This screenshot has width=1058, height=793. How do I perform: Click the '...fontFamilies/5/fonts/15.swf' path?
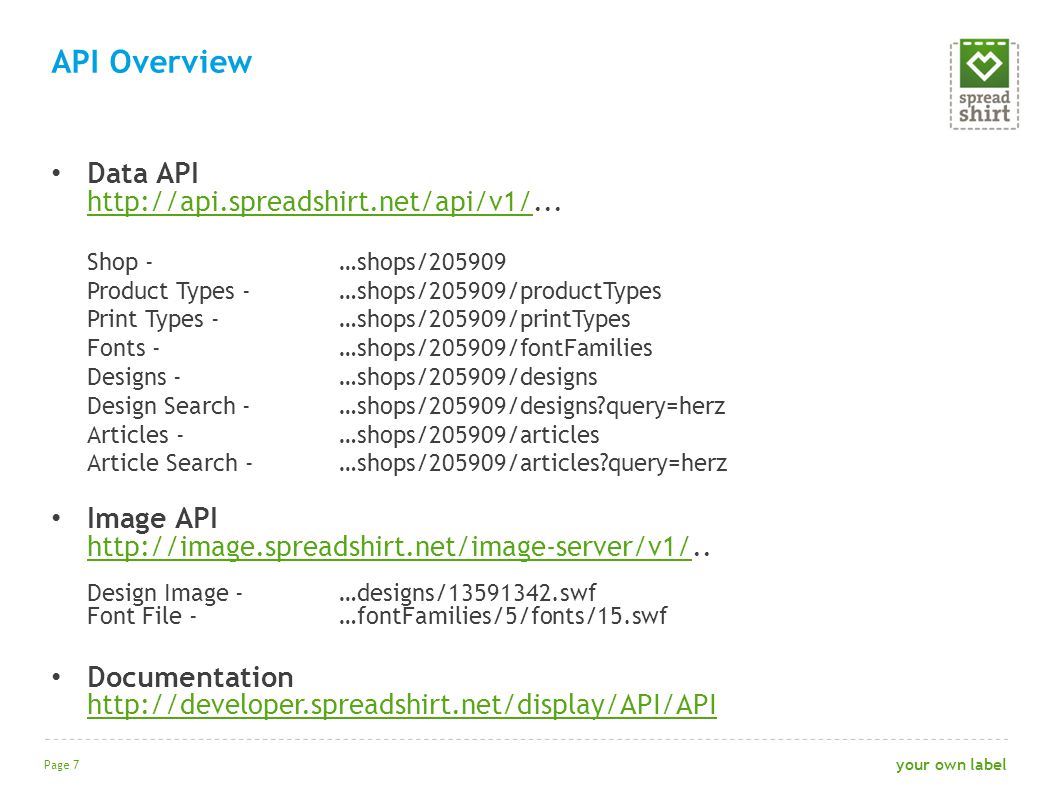[503, 616]
